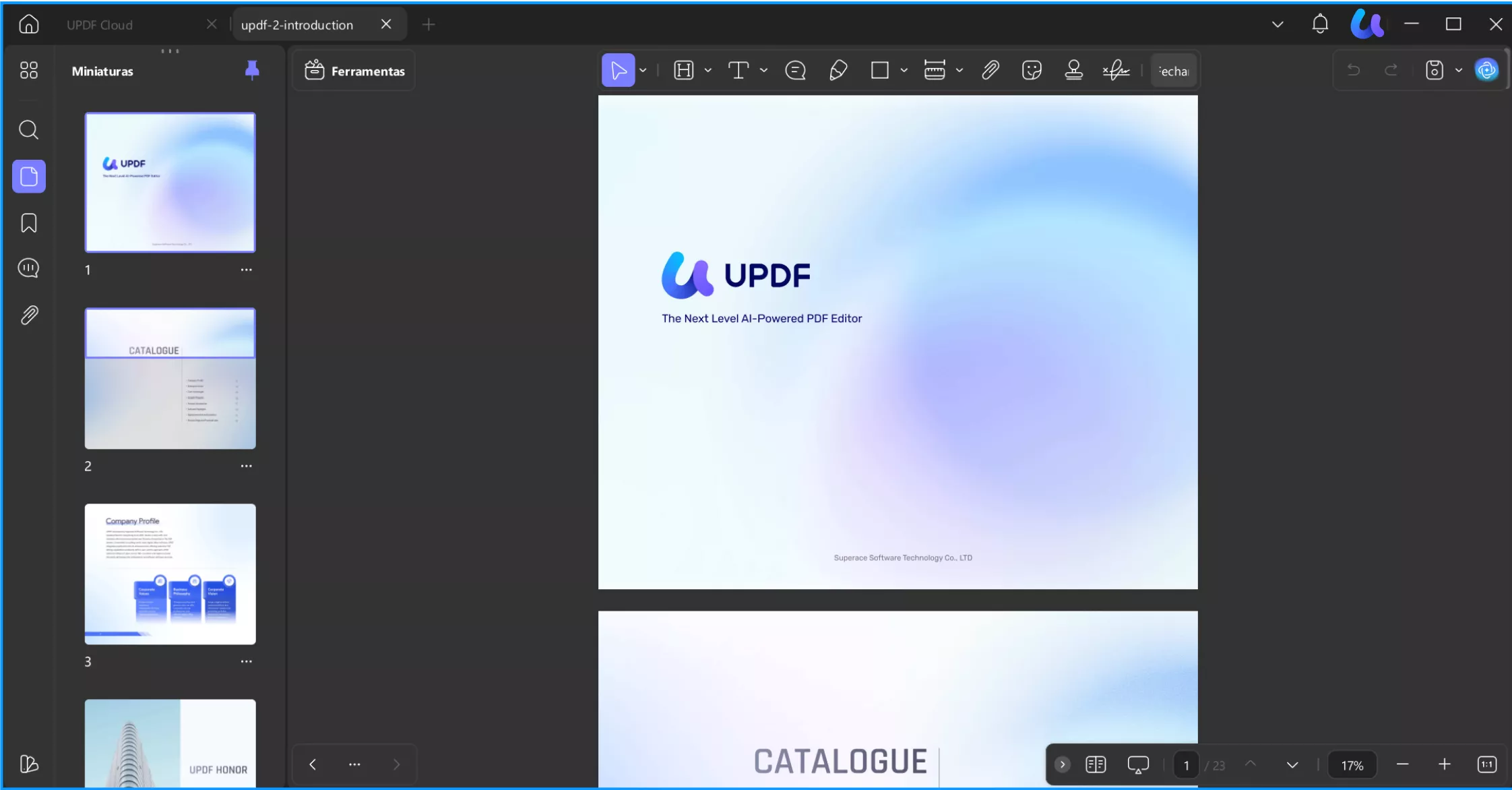The image size is (1512, 790).
Task: Select the Comment tool
Action: click(x=796, y=69)
